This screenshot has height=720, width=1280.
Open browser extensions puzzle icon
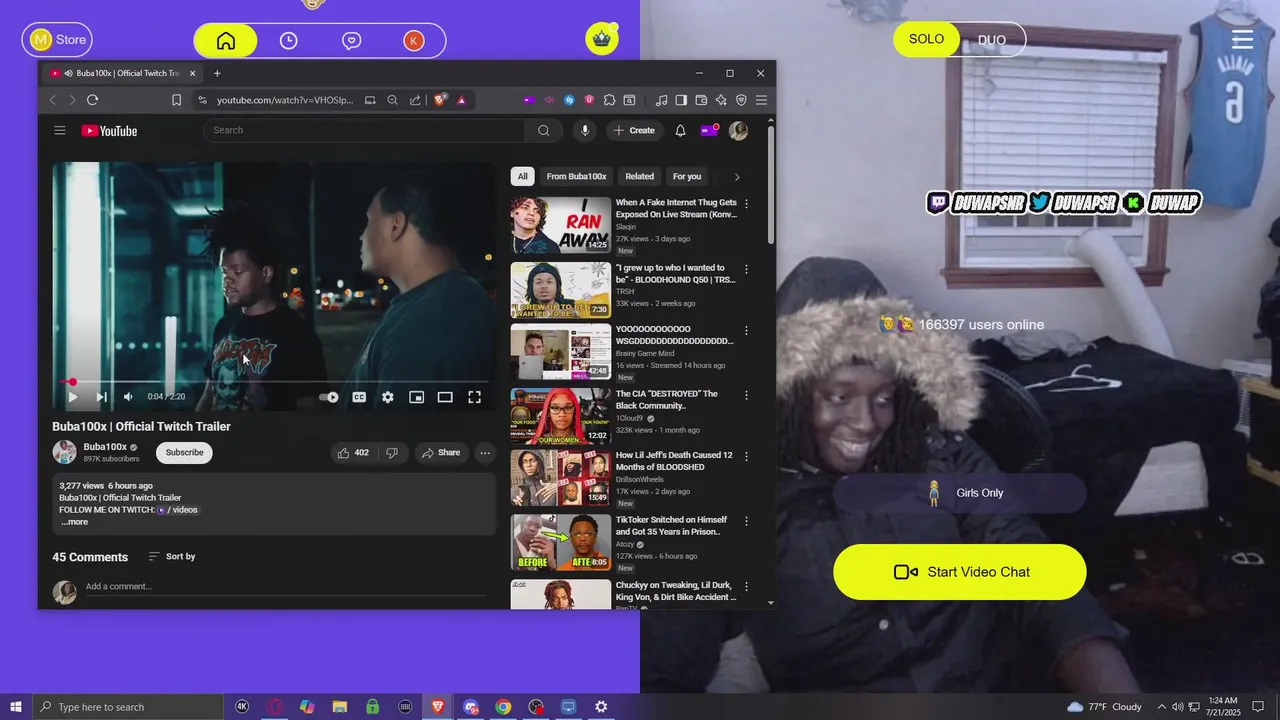pos(609,100)
